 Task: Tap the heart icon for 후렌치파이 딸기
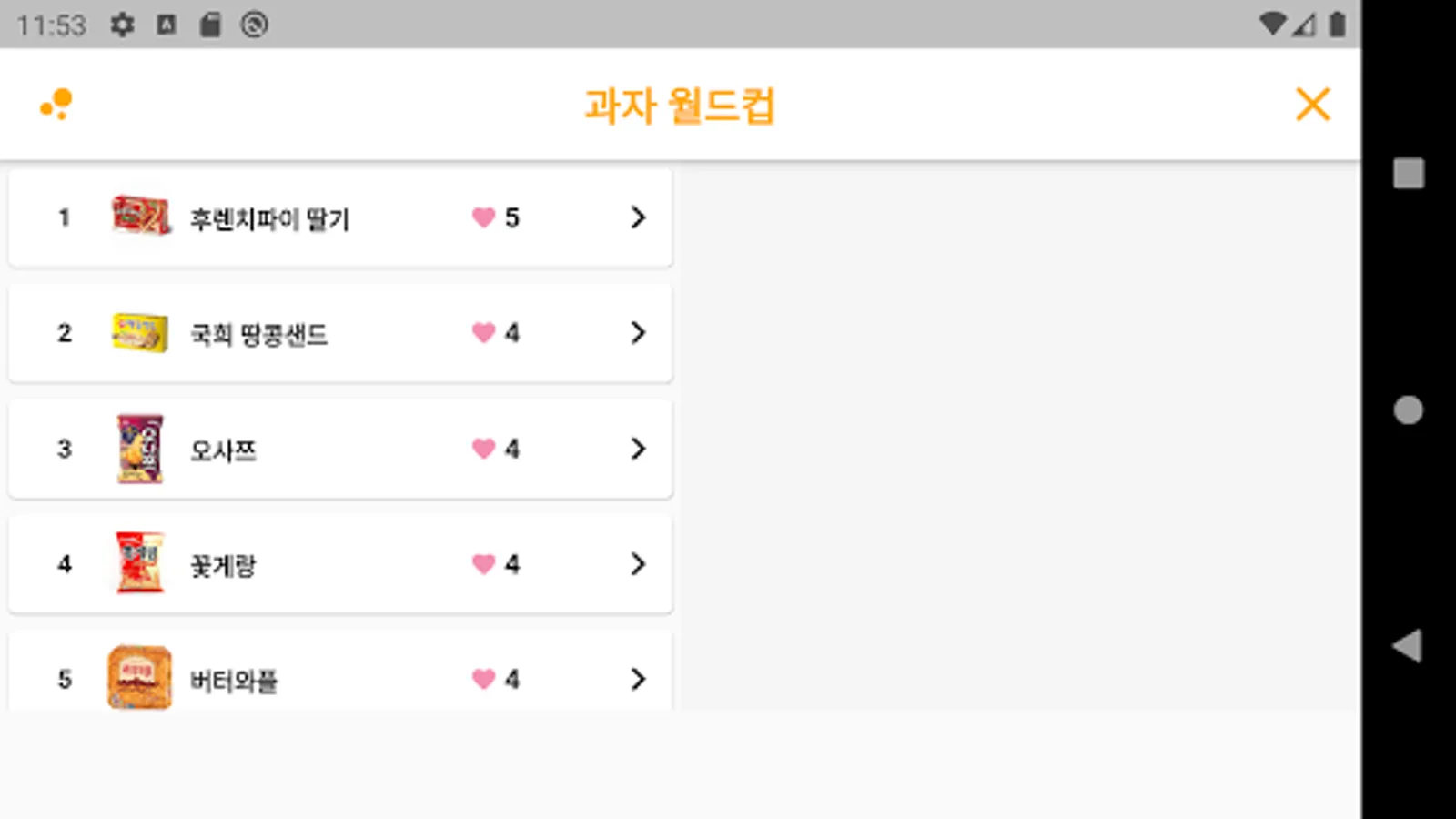tap(483, 217)
